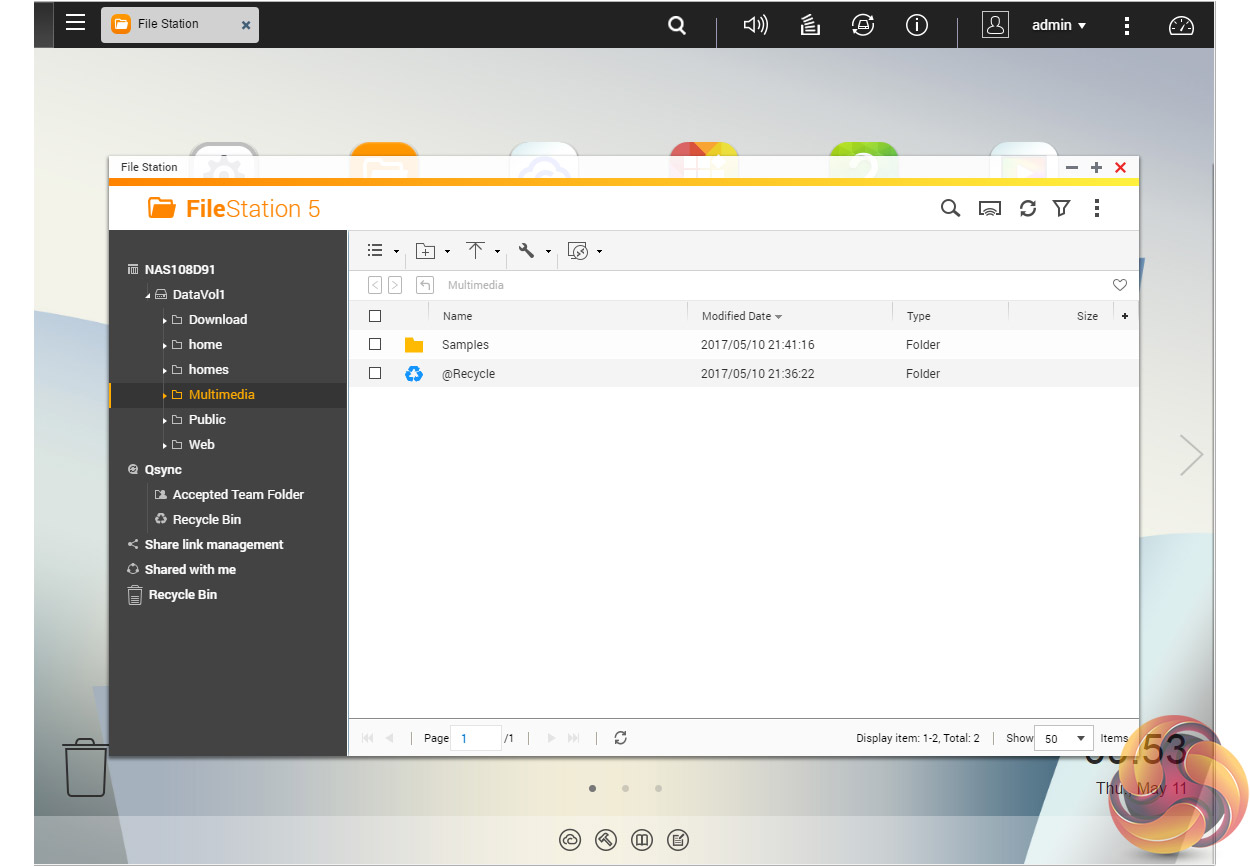Collapse the DataVol1 tree node
Image resolution: width=1250 pixels, height=867 pixels.
pyautogui.click(x=148, y=296)
